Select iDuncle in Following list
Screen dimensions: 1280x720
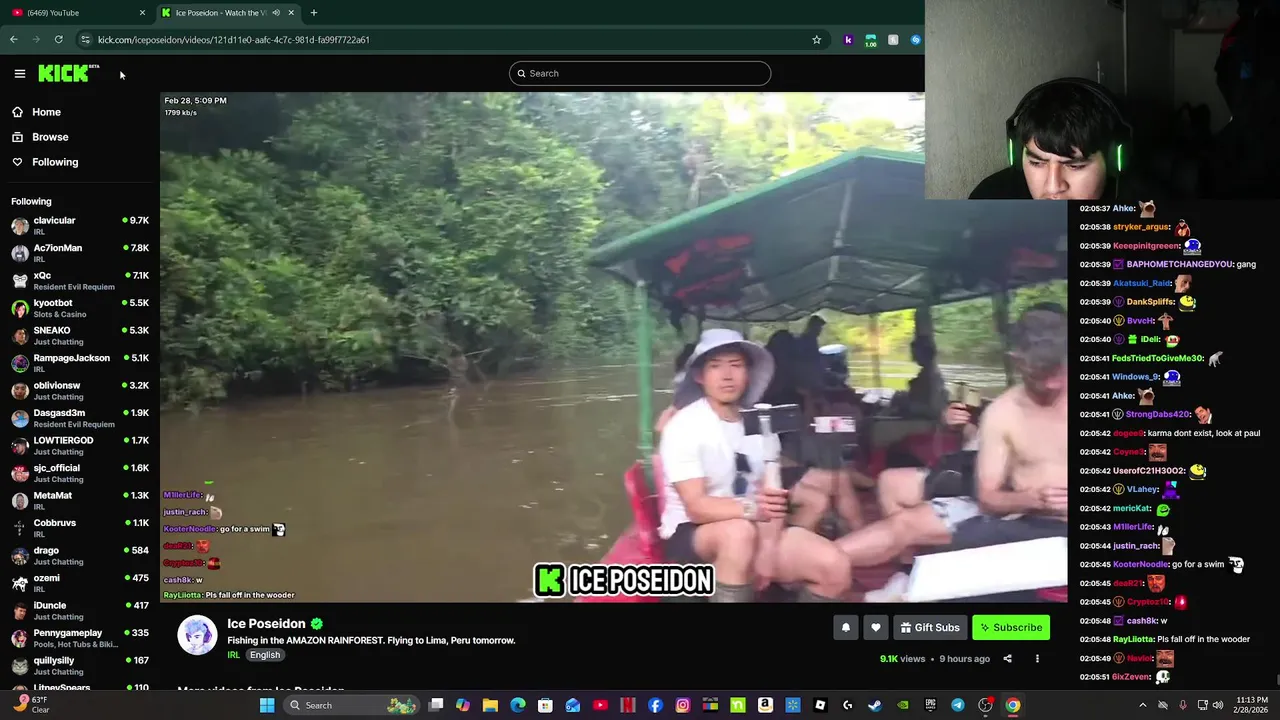[x=80, y=610]
